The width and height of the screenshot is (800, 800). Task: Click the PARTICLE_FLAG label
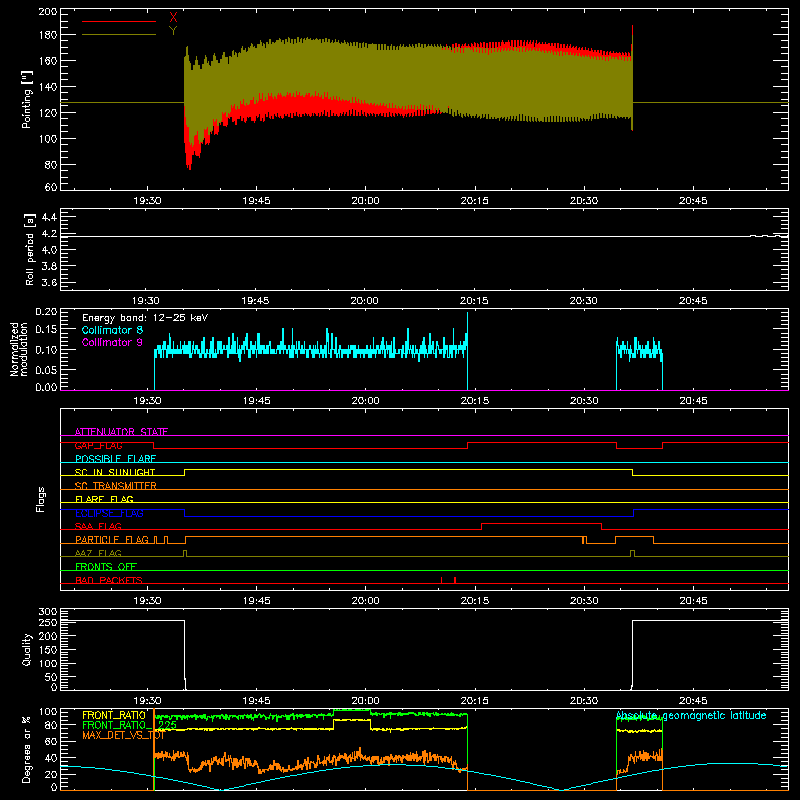[112, 539]
